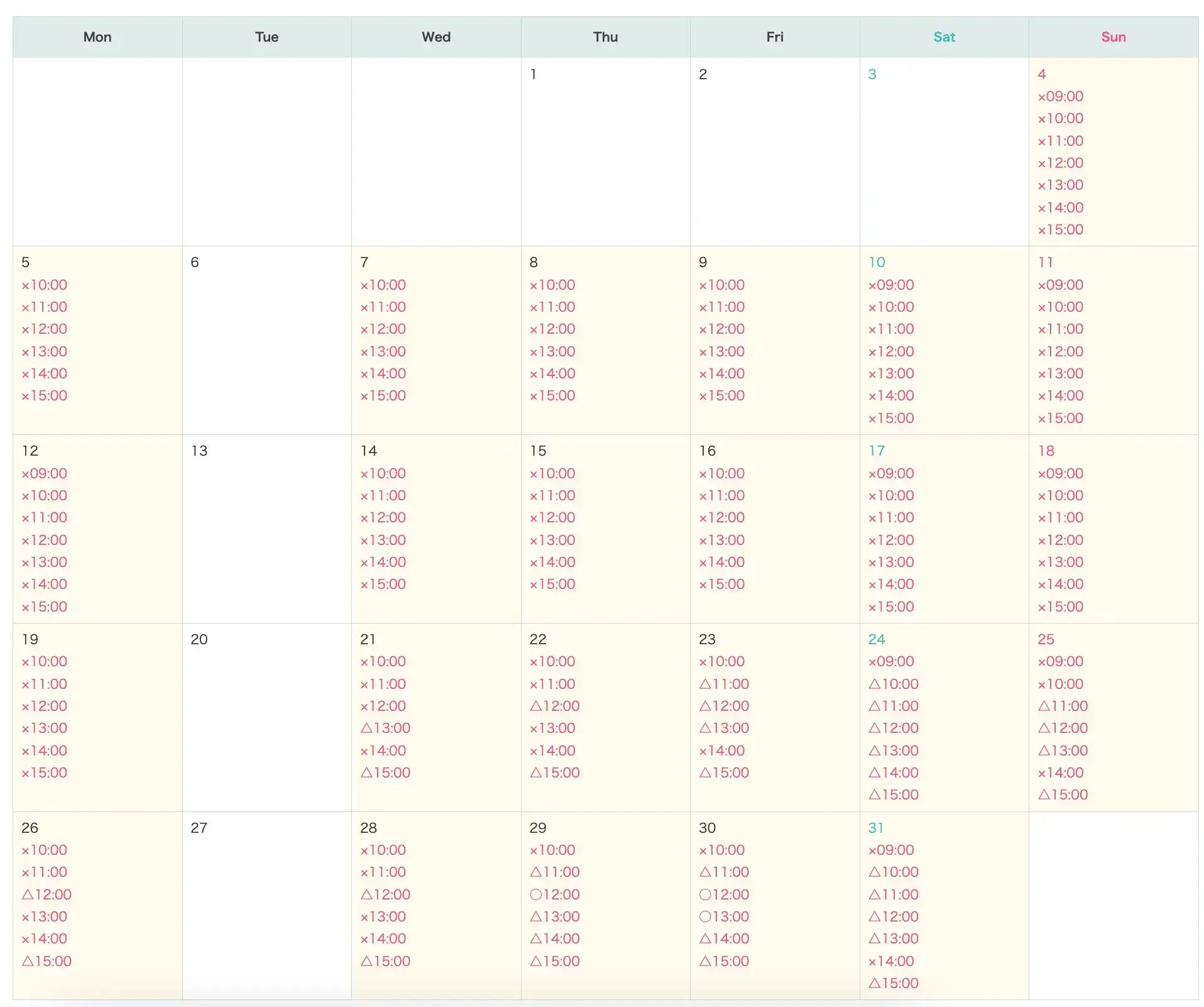Choose △12:00 on Monday the 26th

47,894
